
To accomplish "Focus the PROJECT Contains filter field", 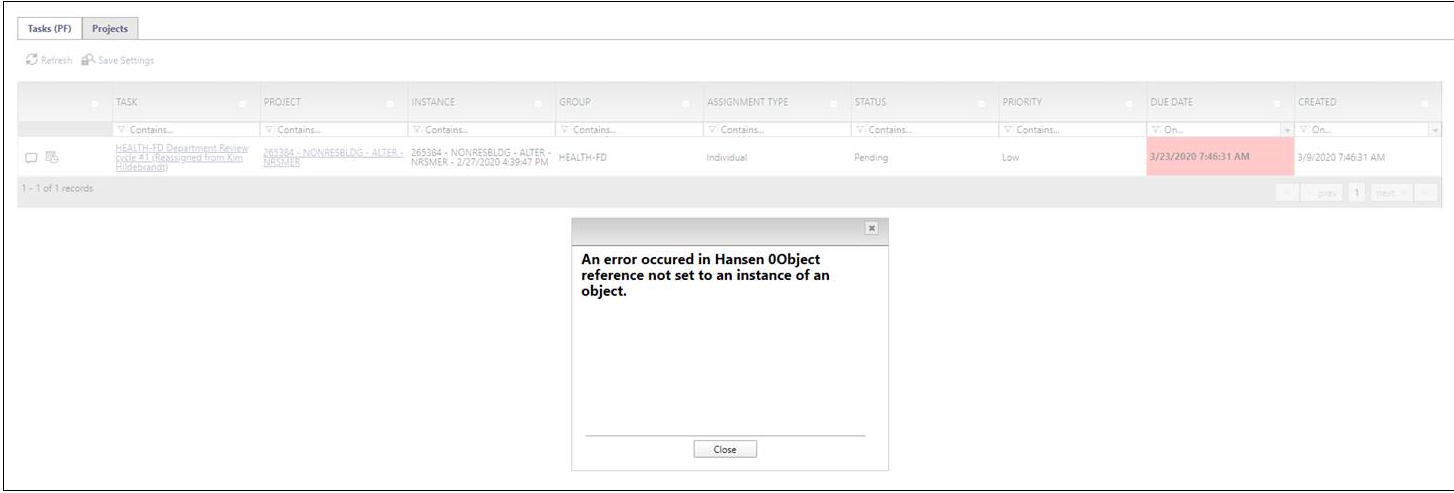I will coord(333,130).
